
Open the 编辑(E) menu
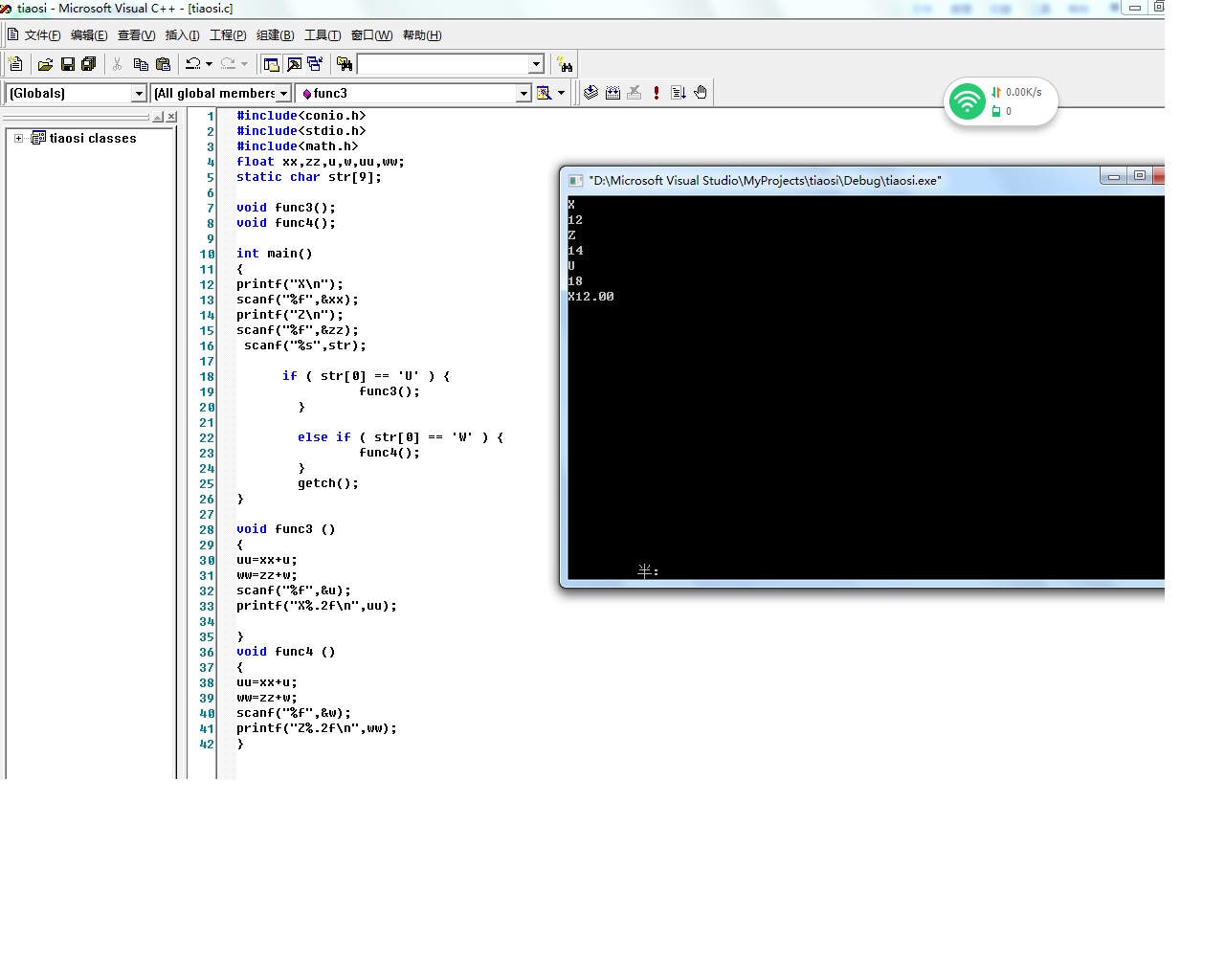pos(89,35)
